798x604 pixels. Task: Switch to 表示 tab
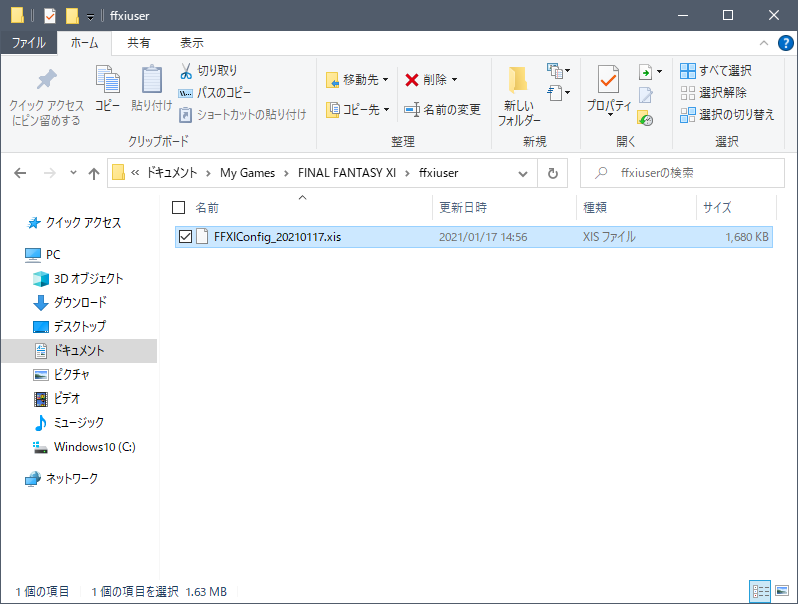pos(191,43)
